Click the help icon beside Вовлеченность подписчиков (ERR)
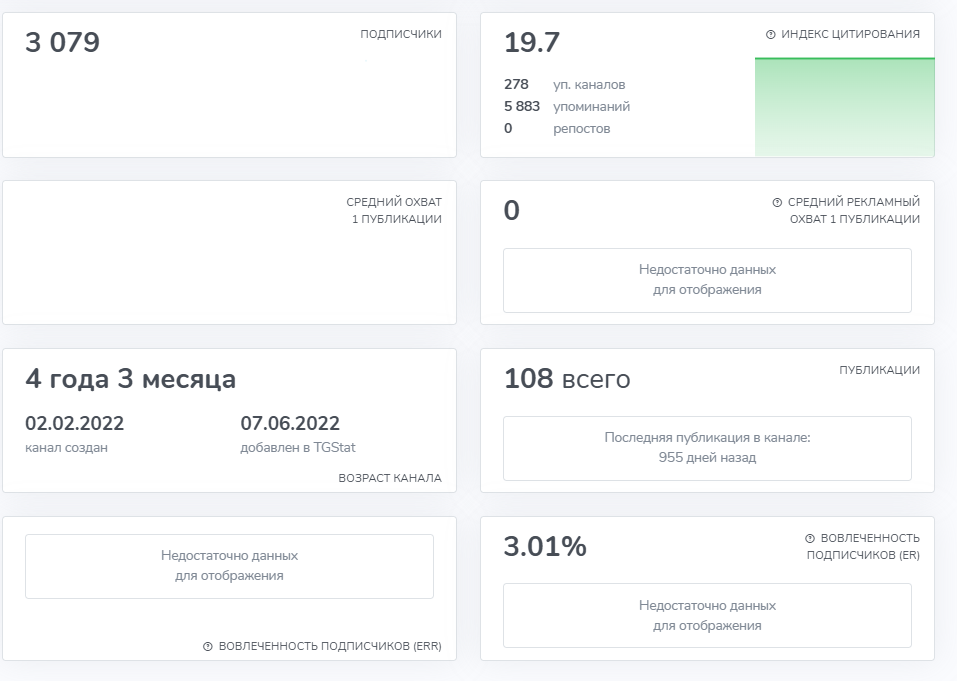 tap(208, 646)
